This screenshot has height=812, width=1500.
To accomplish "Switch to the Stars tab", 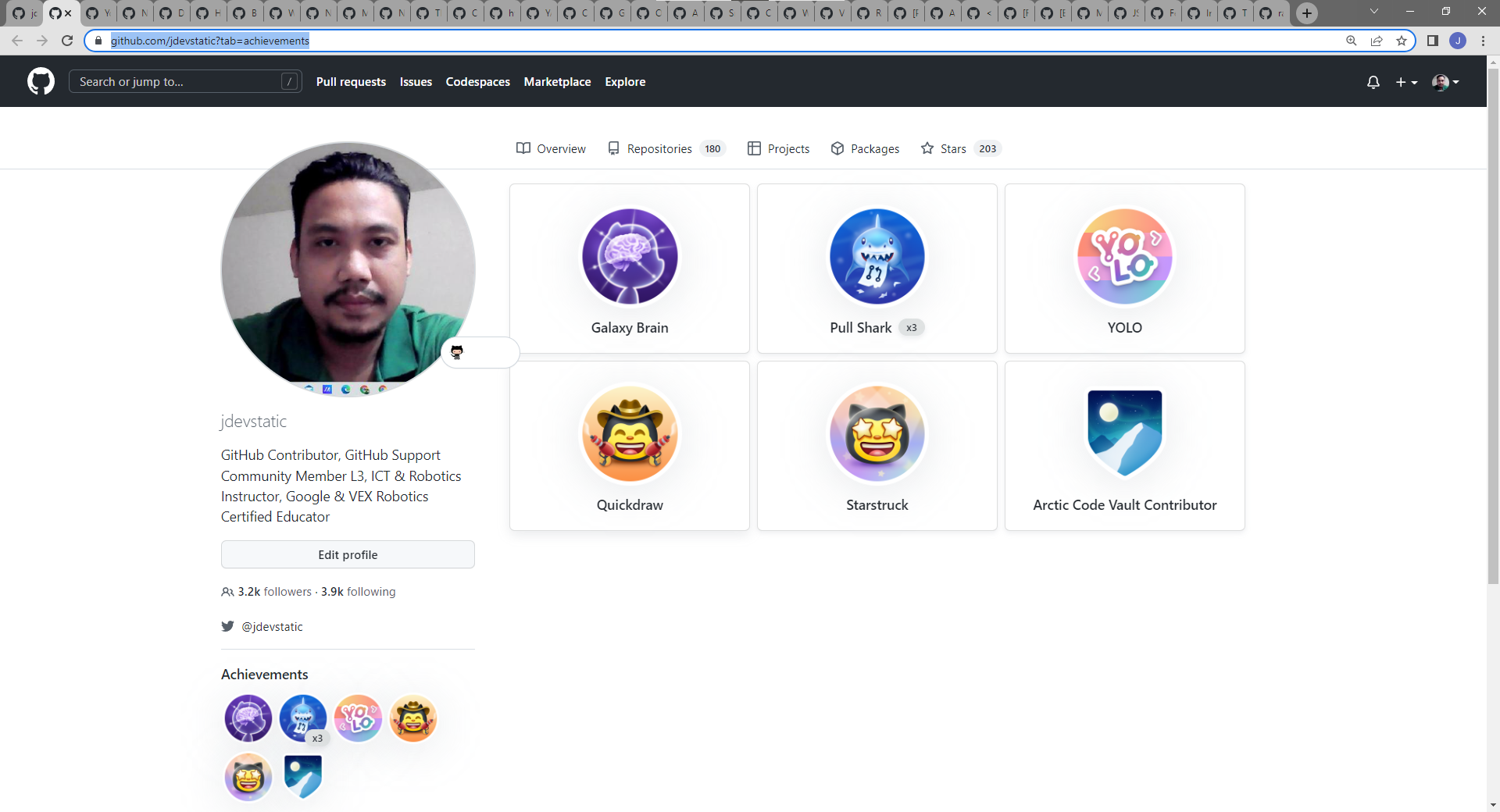I will pos(961,148).
